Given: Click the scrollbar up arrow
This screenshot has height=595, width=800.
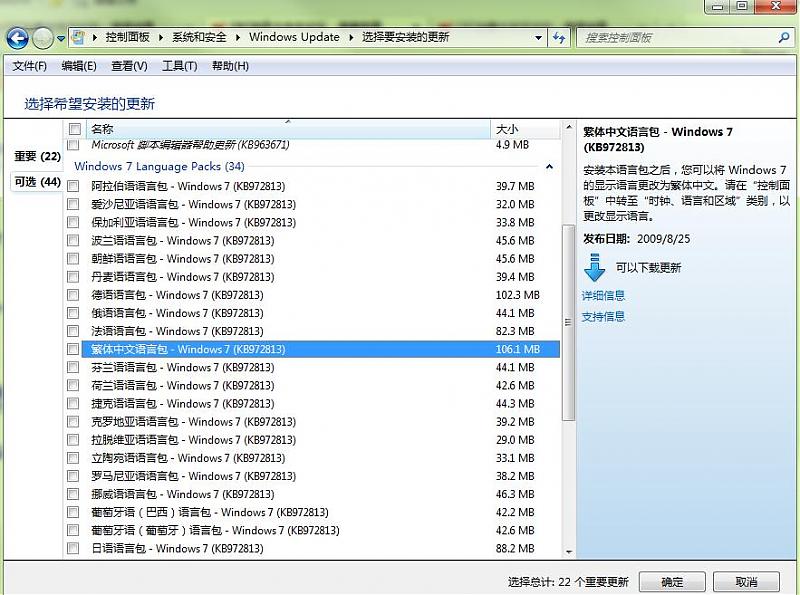Looking at the screenshot, I should tap(568, 127).
